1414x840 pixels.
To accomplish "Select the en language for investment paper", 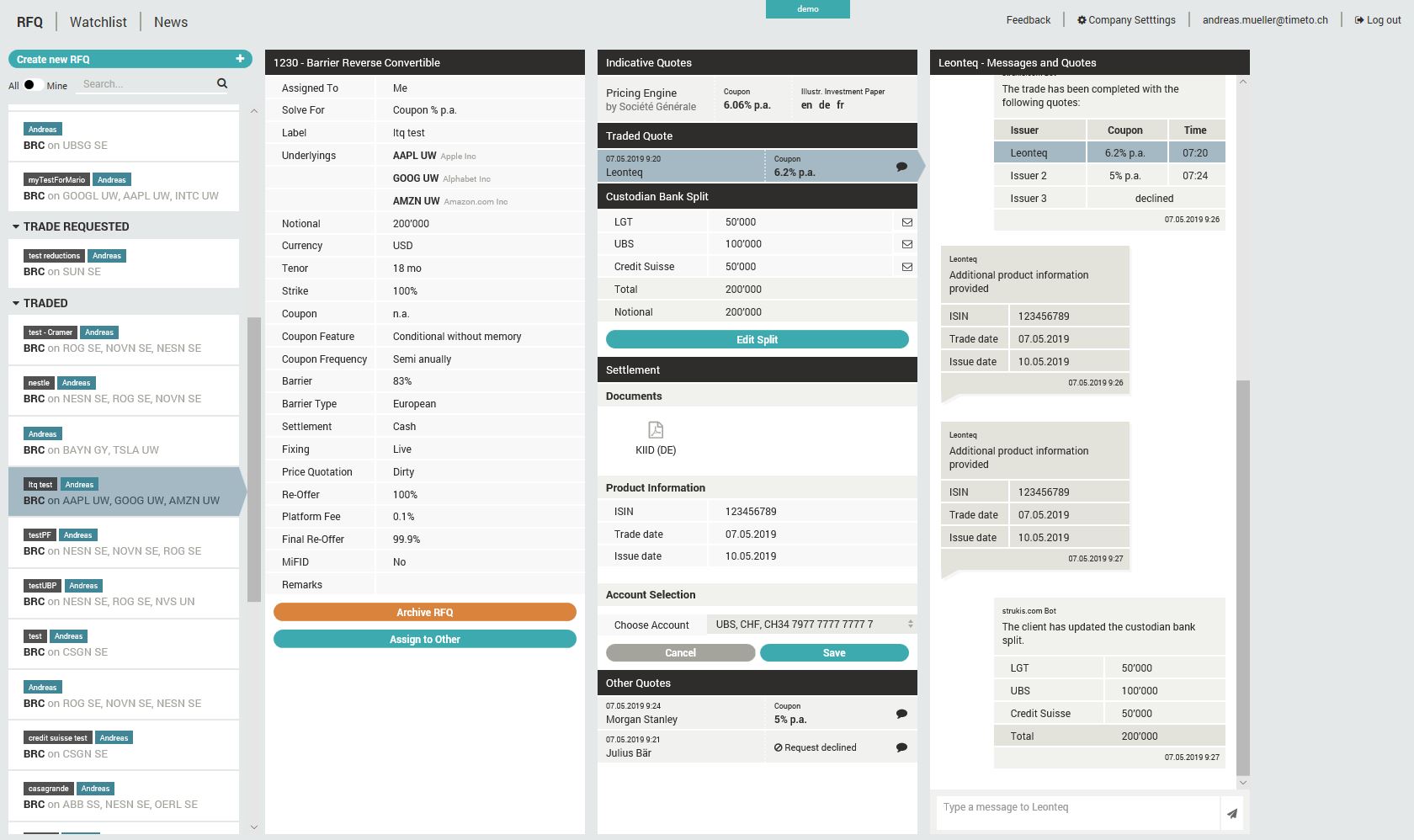I will [806, 105].
